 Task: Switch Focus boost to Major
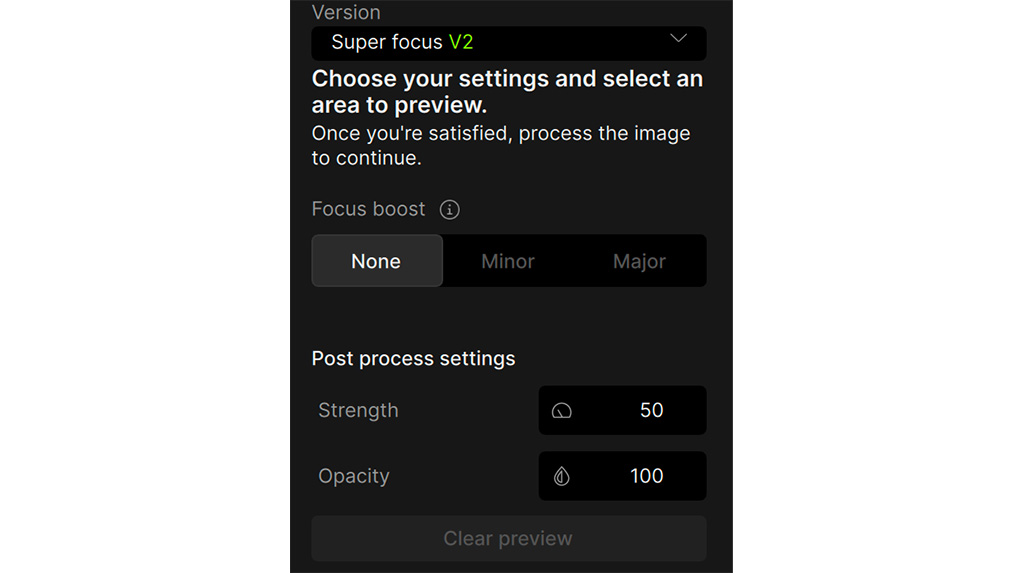click(x=639, y=261)
